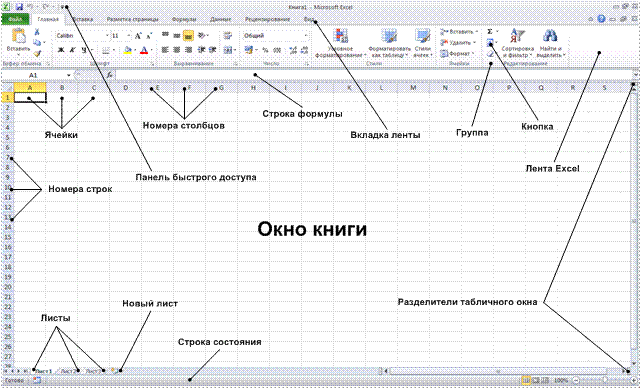Click Удалить in cells group
Screen dimensions: 642x390
coord(458,43)
